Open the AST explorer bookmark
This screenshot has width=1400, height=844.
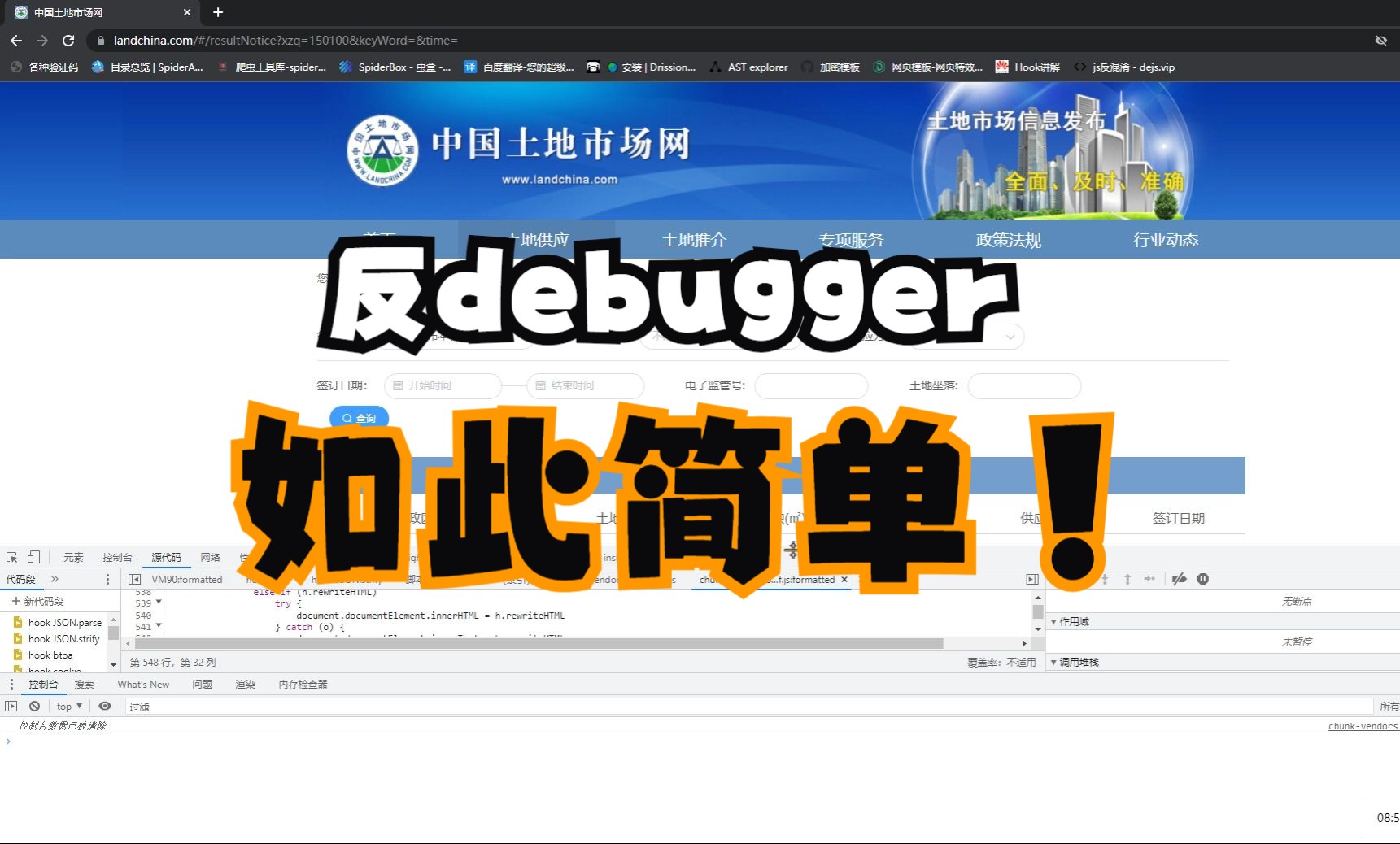tap(748, 67)
